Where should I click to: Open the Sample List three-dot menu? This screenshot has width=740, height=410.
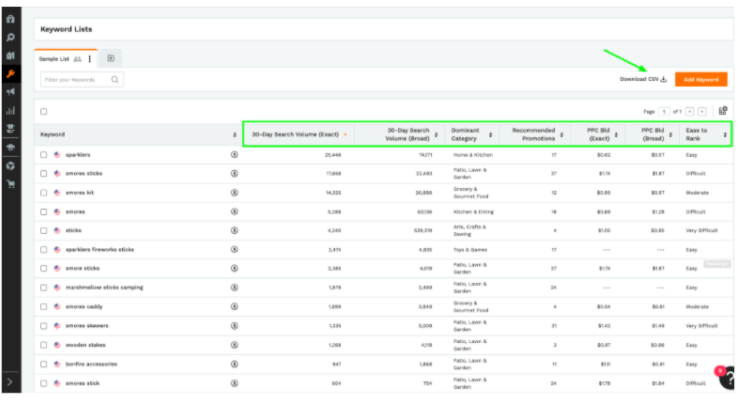click(90, 59)
